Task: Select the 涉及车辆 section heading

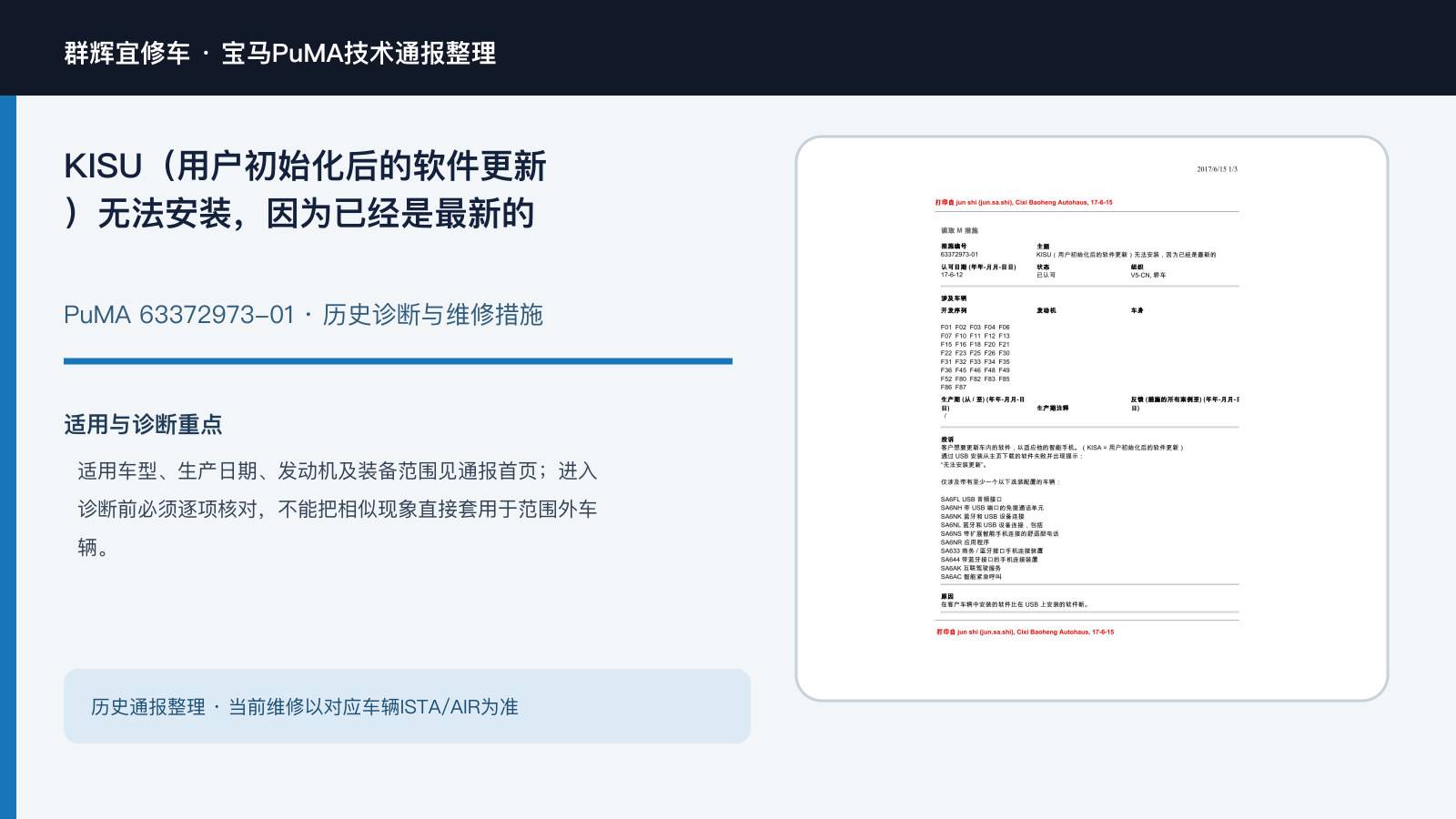Action: pos(954,298)
